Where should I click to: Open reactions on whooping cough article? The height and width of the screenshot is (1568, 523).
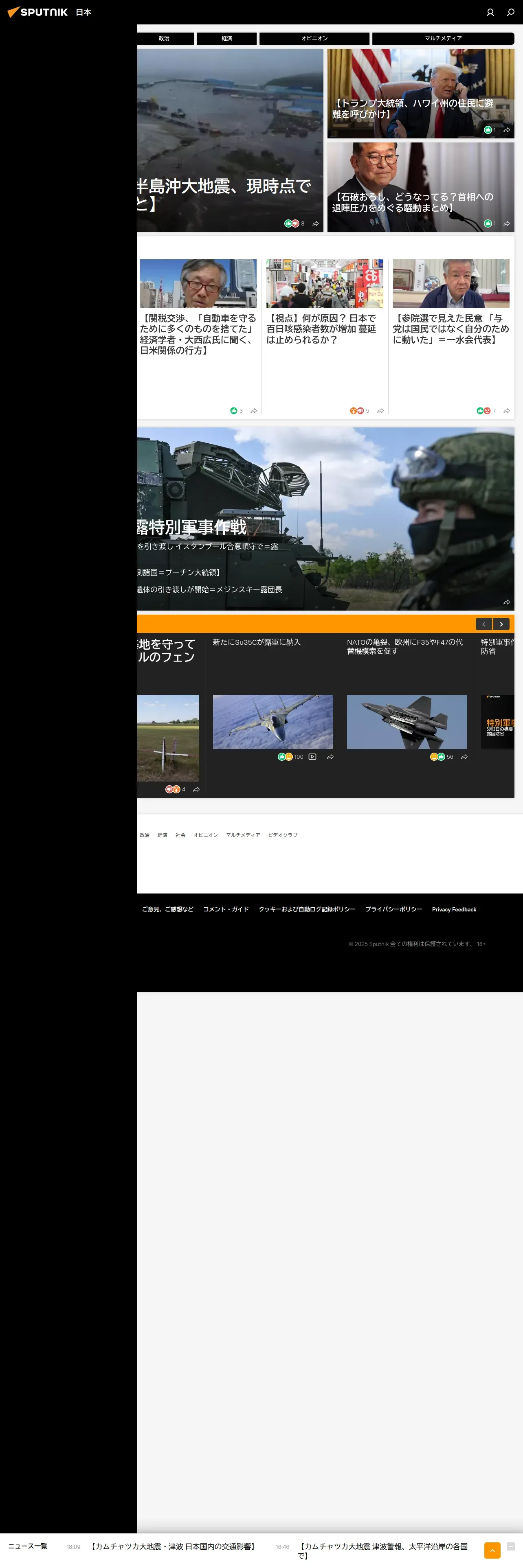[x=359, y=410]
